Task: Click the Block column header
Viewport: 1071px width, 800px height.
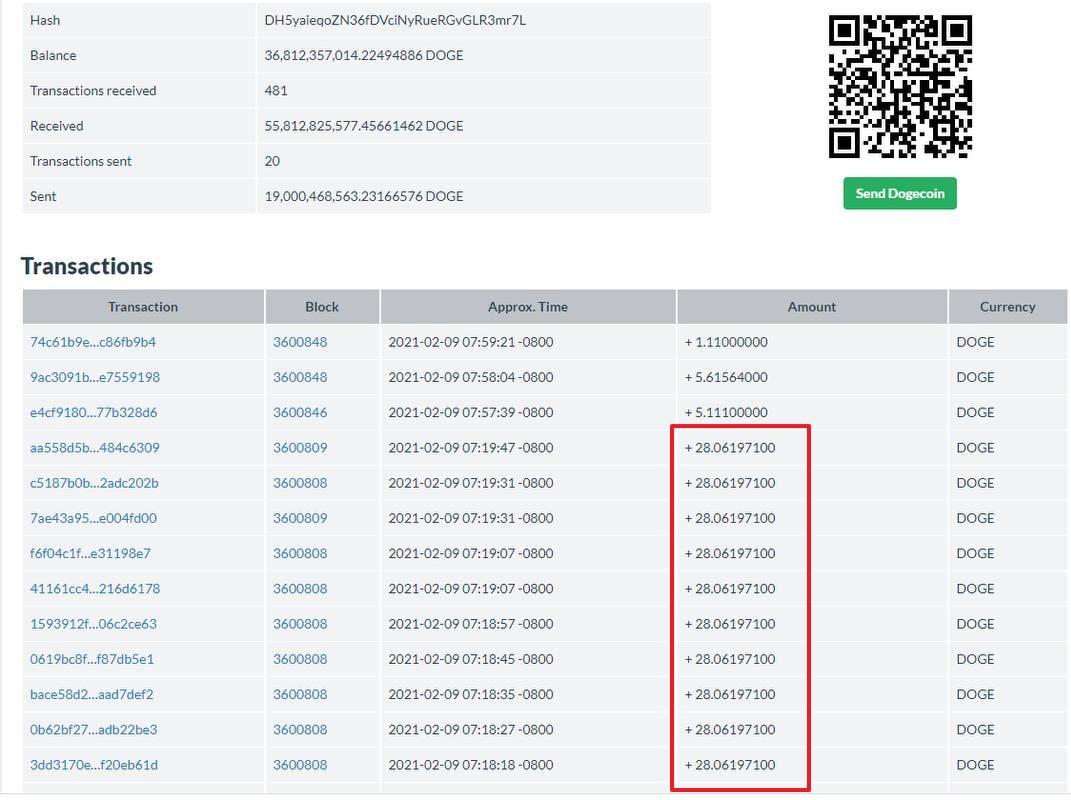Action: pos(322,307)
